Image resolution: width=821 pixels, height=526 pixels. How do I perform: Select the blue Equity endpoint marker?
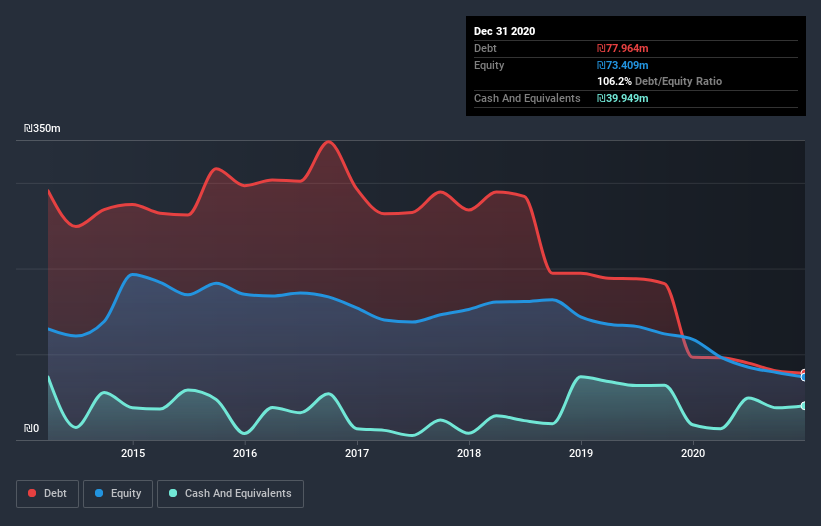[x=804, y=377]
